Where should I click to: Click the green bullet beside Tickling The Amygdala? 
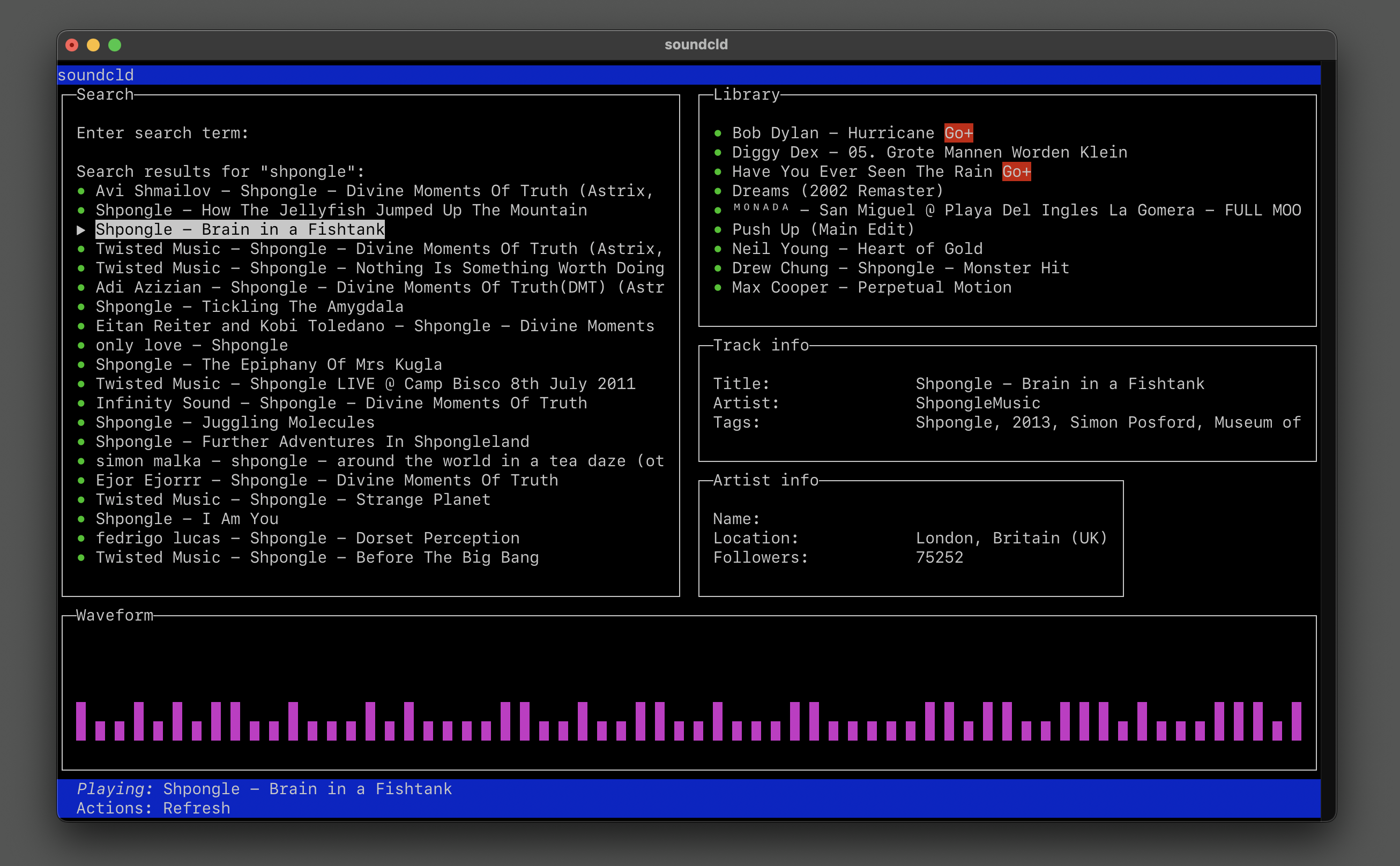pos(81,307)
